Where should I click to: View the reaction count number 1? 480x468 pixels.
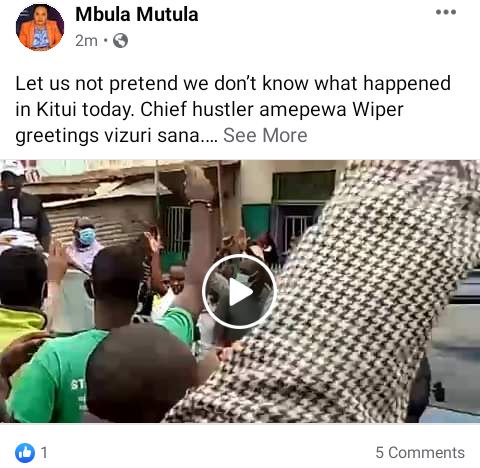click(44, 453)
